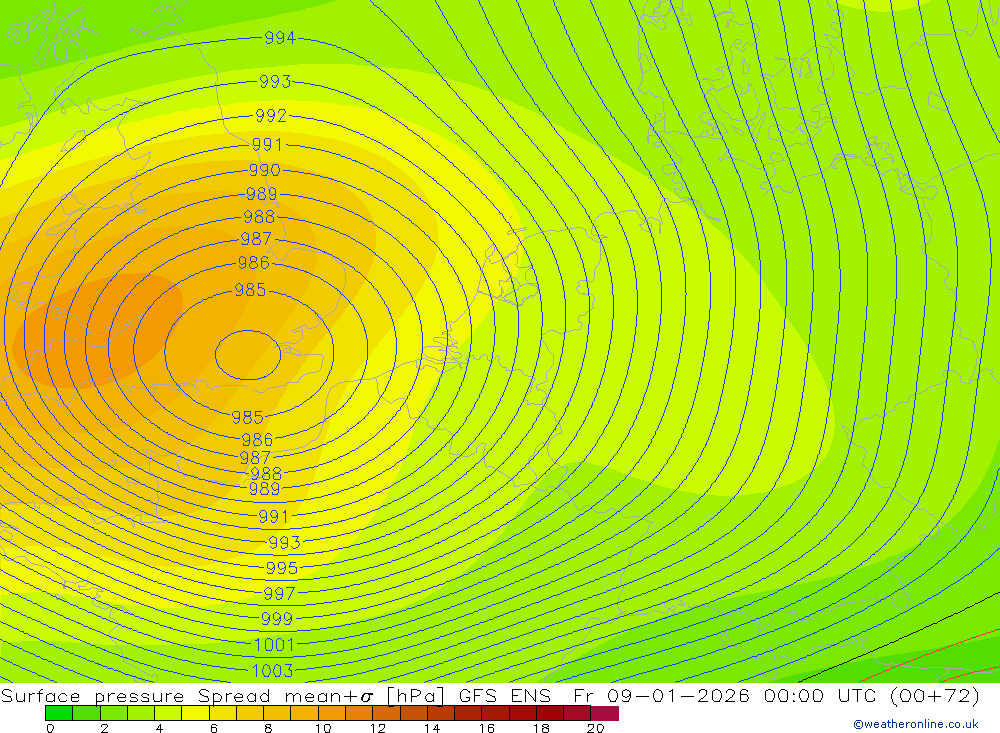Click the legend value 18

point(541,728)
